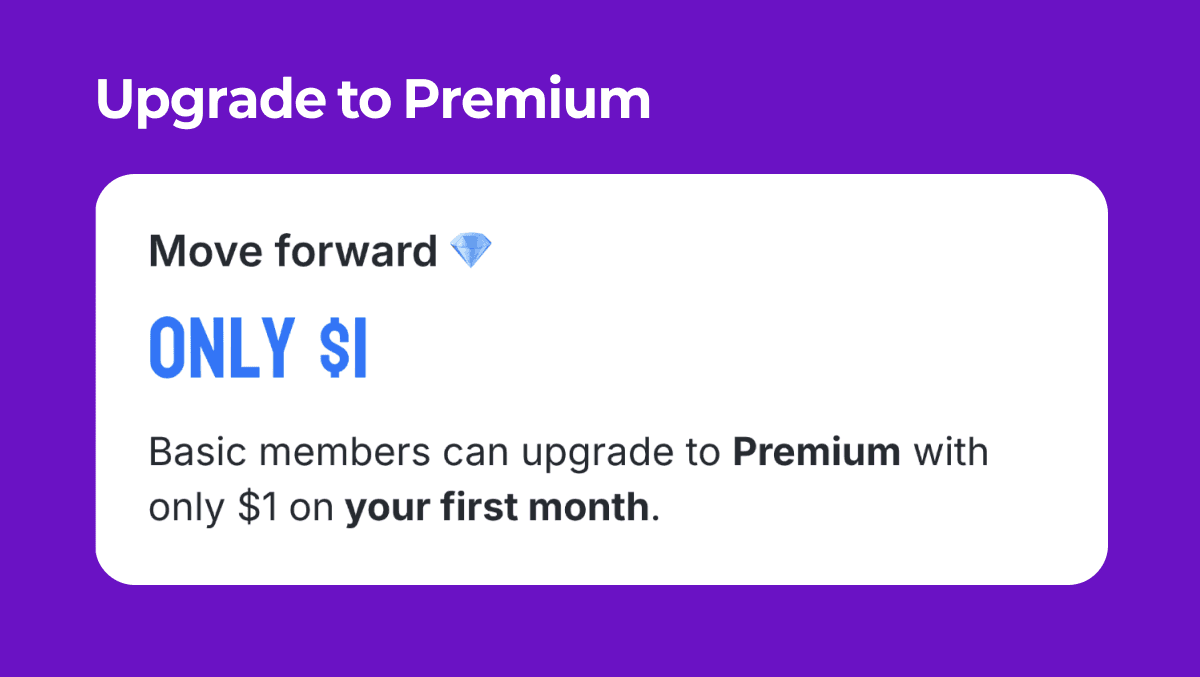1200x677 pixels.
Task: Click the large blue "$1" price figure
Action: (344, 347)
